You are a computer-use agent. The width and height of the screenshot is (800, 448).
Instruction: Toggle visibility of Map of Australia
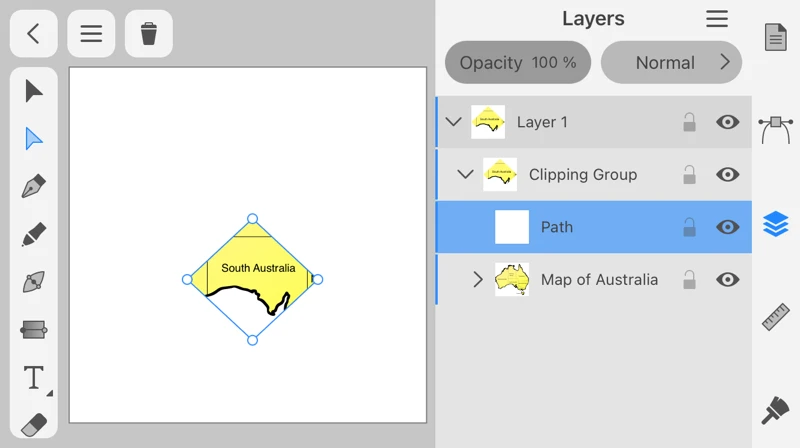[728, 280]
